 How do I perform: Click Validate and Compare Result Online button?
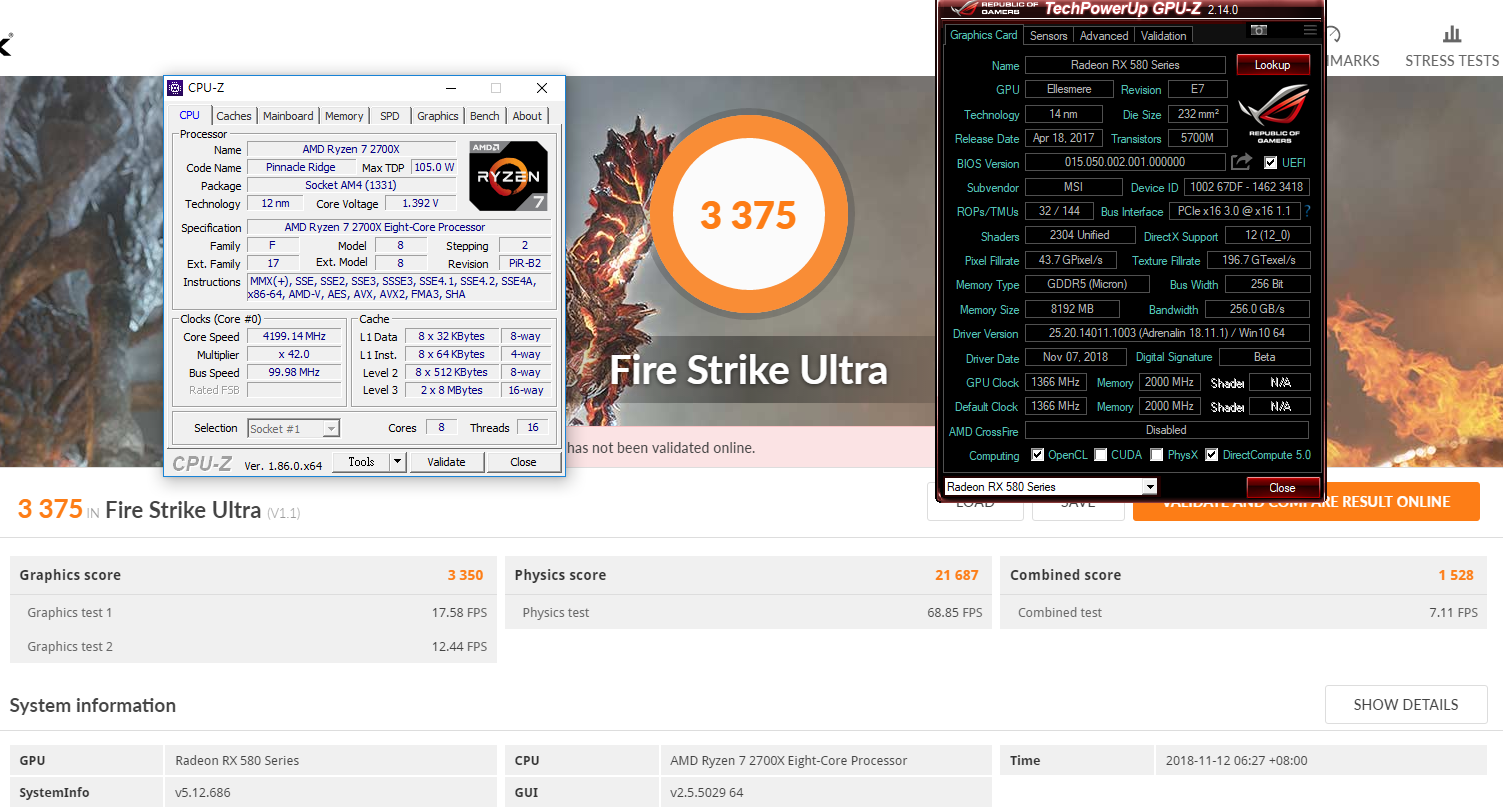click(1306, 502)
